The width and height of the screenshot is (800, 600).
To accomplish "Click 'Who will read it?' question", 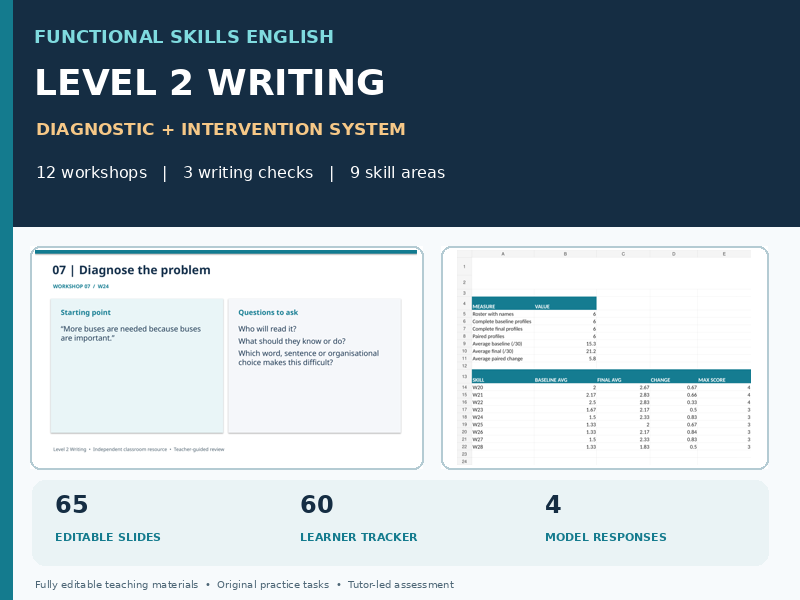I will [x=267, y=329].
